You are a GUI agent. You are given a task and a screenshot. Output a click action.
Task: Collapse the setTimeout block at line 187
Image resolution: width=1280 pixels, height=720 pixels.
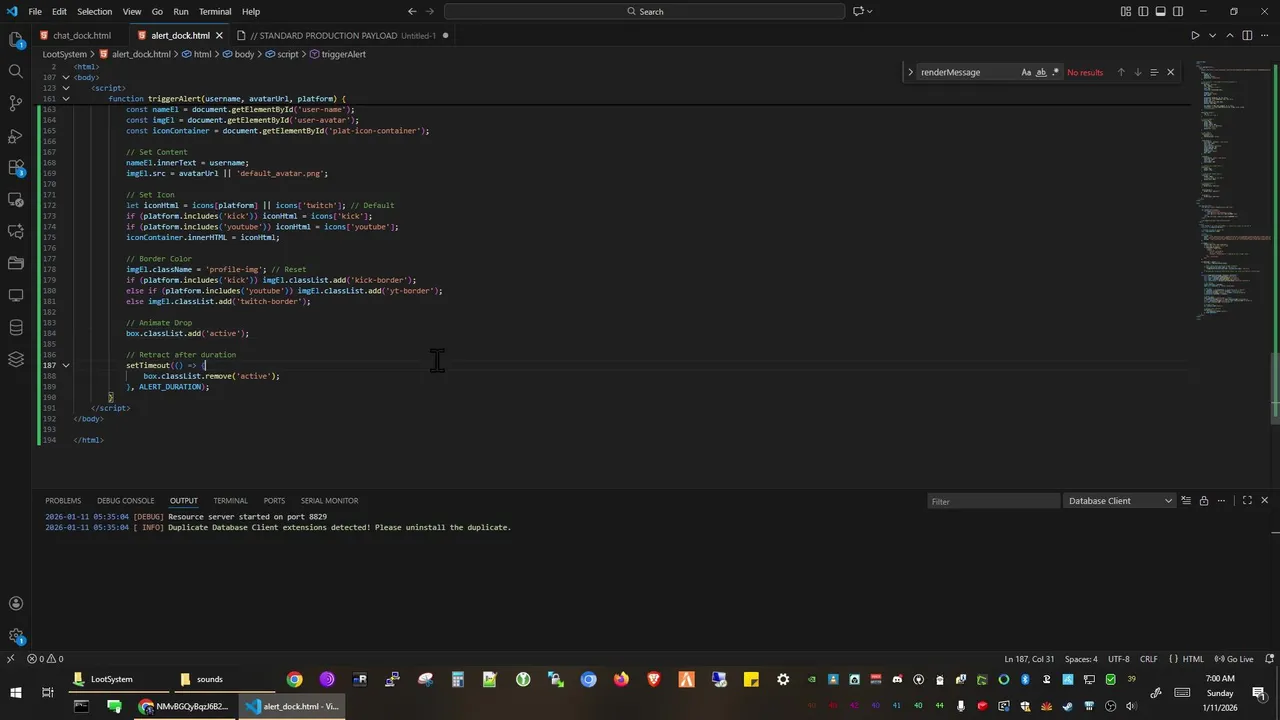(x=65, y=365)
